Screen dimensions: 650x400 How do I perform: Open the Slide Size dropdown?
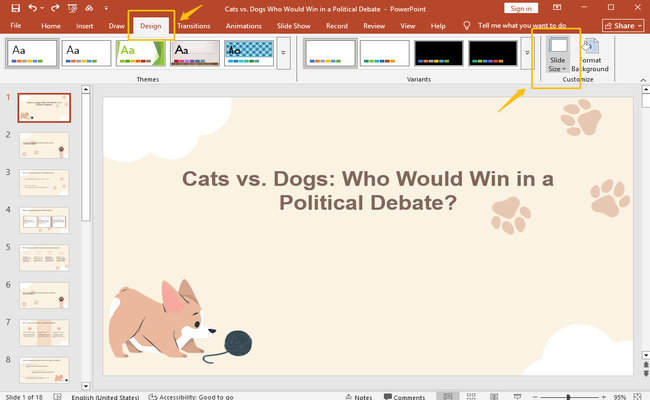pyautogui.click(x=557, y=55)
